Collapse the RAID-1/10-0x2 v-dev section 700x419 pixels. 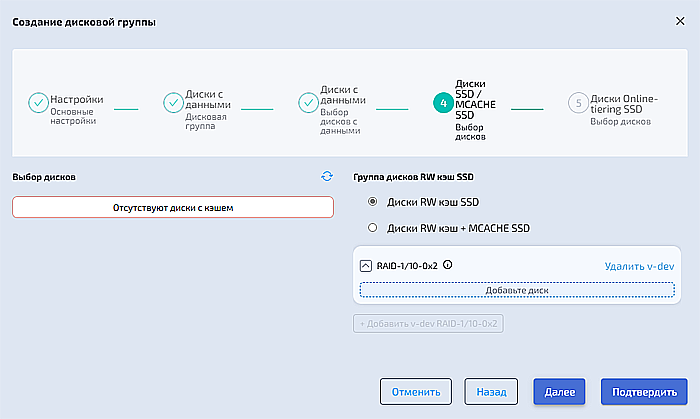click(366, 266)
